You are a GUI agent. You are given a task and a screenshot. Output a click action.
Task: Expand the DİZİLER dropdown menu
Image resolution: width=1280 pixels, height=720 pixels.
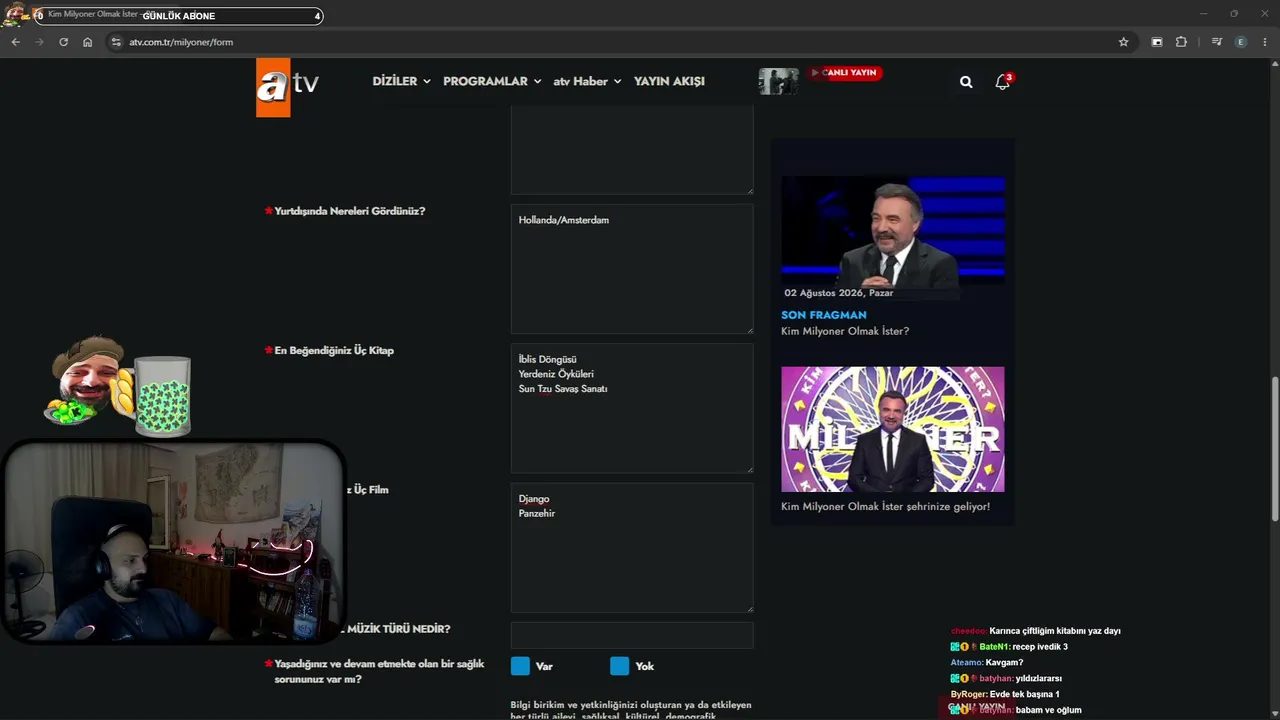pos(401,81)
